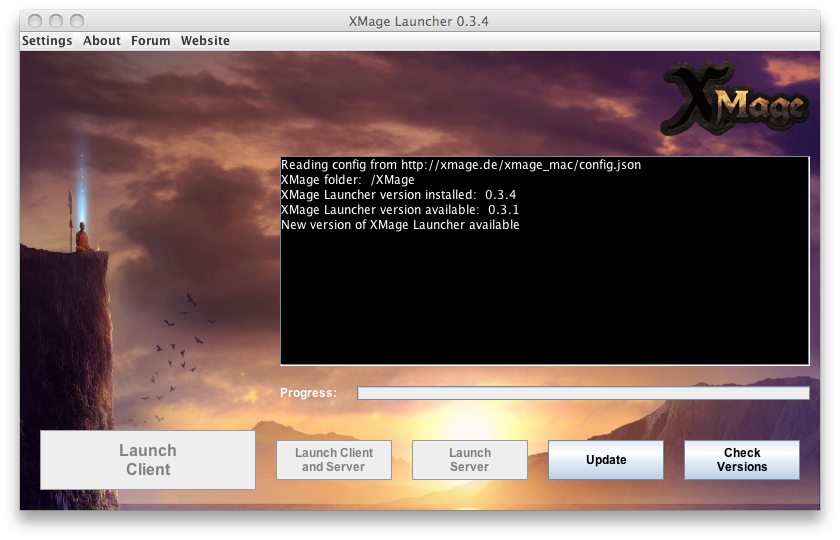Click the 'version installed: 0.3.4' log line
This screenshot has height=540, width=840.
399,195
